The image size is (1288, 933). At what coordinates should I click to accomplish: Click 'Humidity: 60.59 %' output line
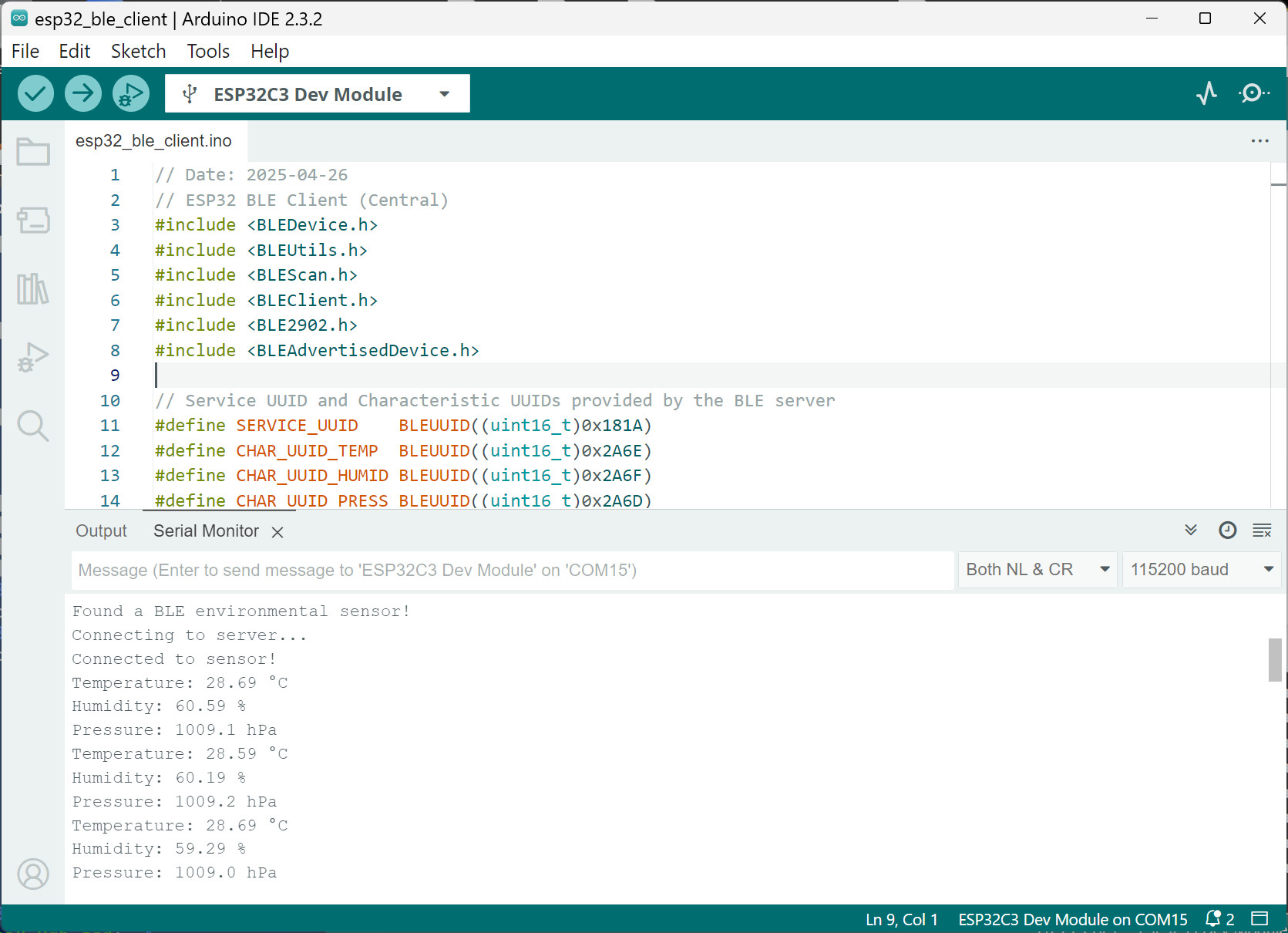point(159,706)
